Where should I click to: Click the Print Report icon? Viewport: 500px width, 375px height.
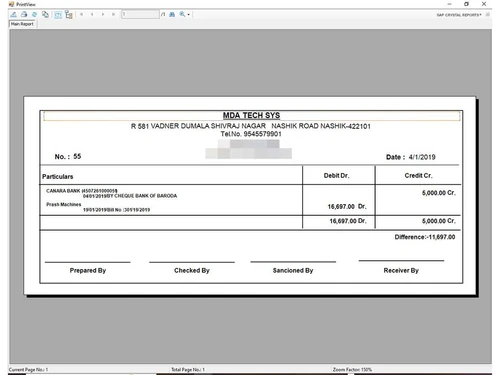tap(24, 14)
